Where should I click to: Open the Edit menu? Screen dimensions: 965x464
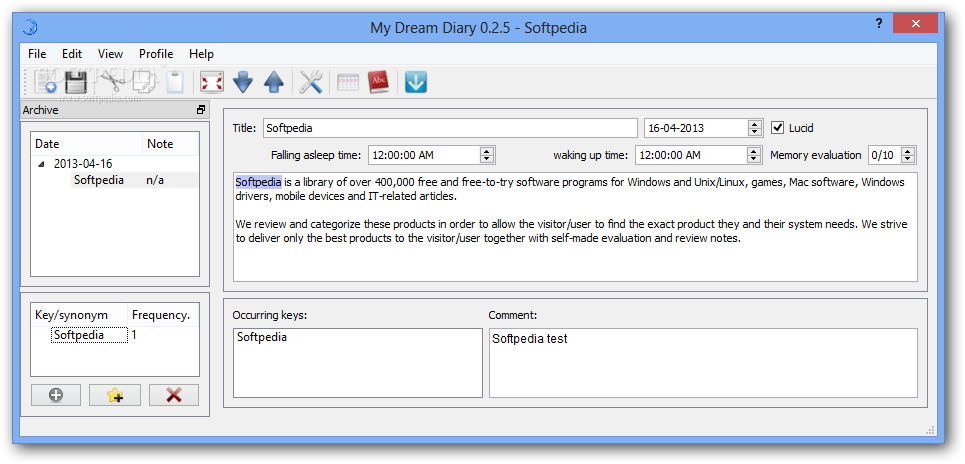(x=72, y=54)
